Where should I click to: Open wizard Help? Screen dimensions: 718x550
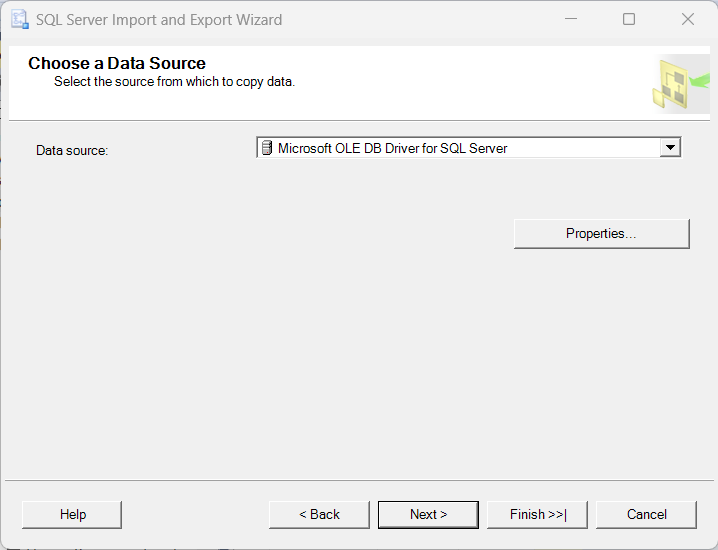pos(72,514)
